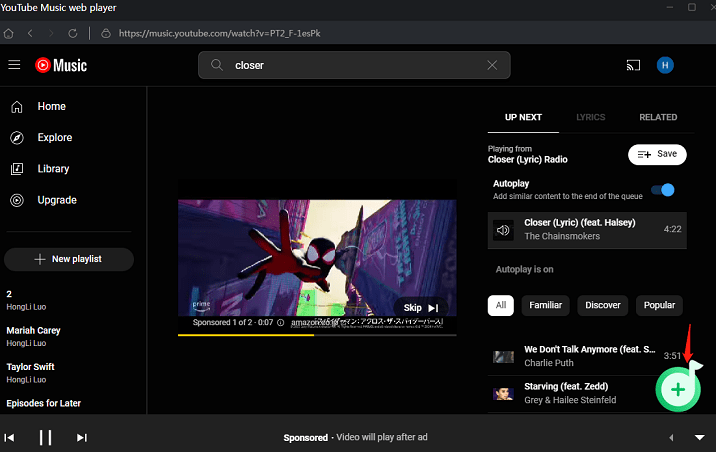
Task: Skip the sponsored ad
Action: (x=421, y=308)
